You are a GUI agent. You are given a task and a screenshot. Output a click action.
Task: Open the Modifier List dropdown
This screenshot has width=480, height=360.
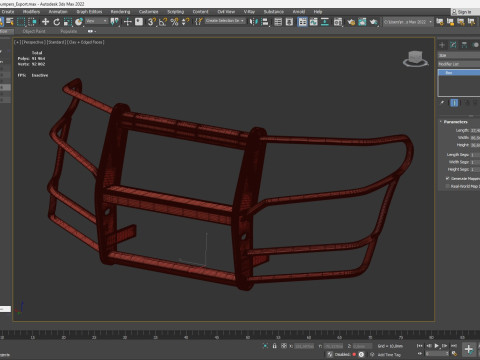click(x=459, y=64)
